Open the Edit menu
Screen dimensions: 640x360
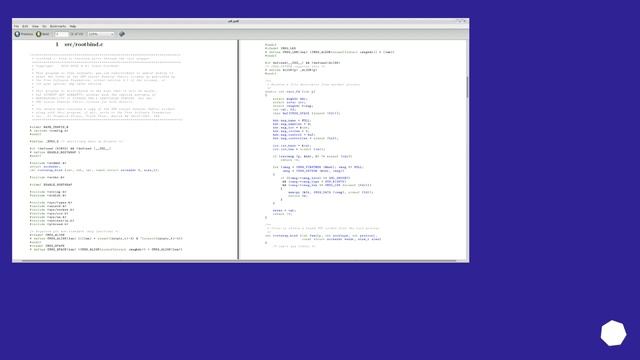point(25,26)
